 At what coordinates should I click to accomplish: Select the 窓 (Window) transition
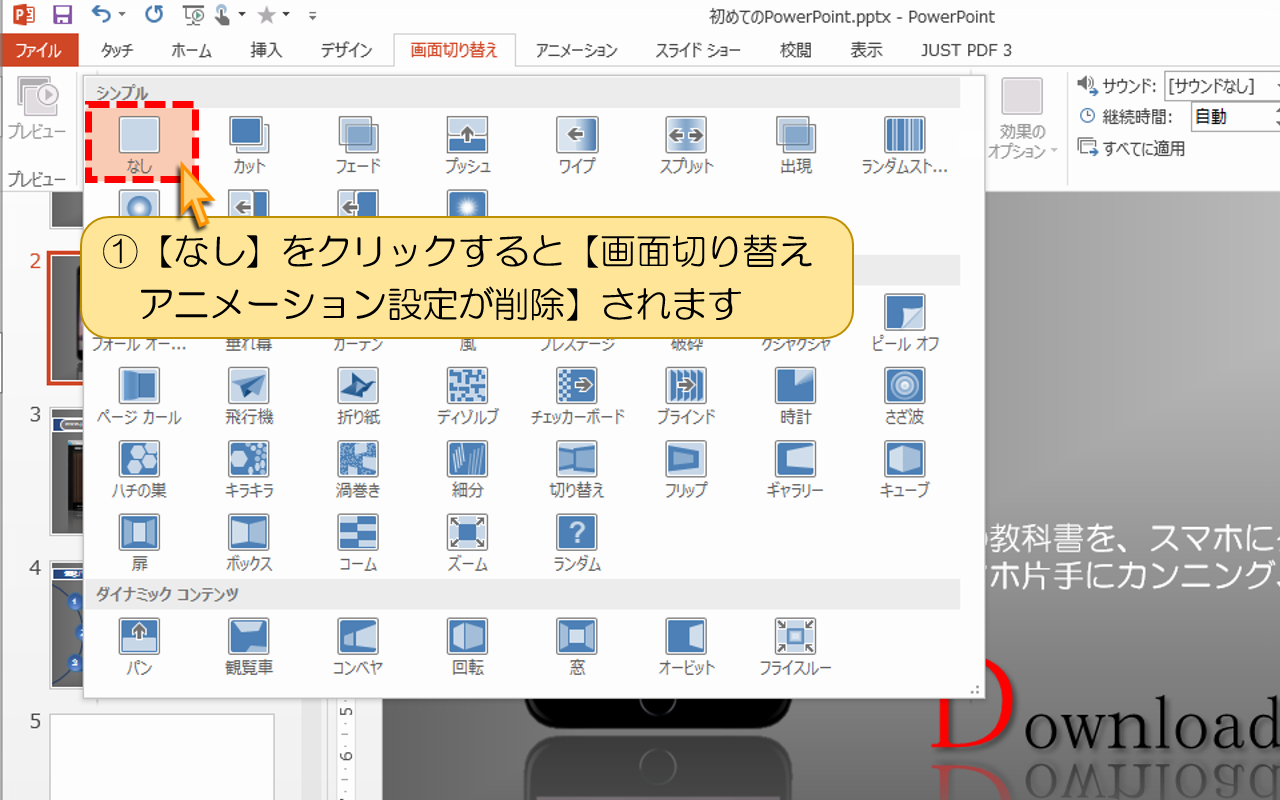[x=577, y=646]
